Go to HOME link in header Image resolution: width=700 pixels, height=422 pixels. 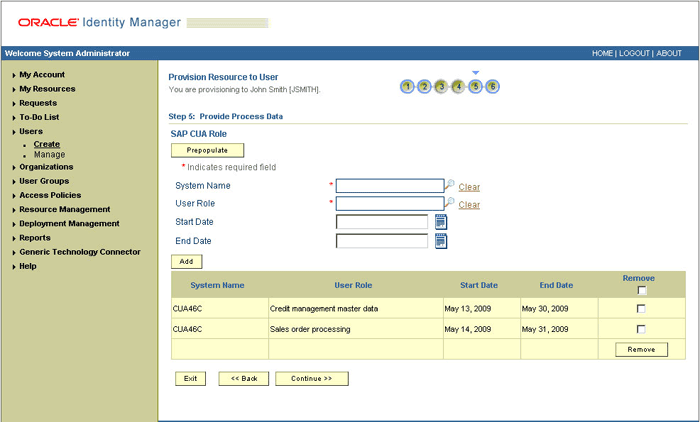coord(602,53)
